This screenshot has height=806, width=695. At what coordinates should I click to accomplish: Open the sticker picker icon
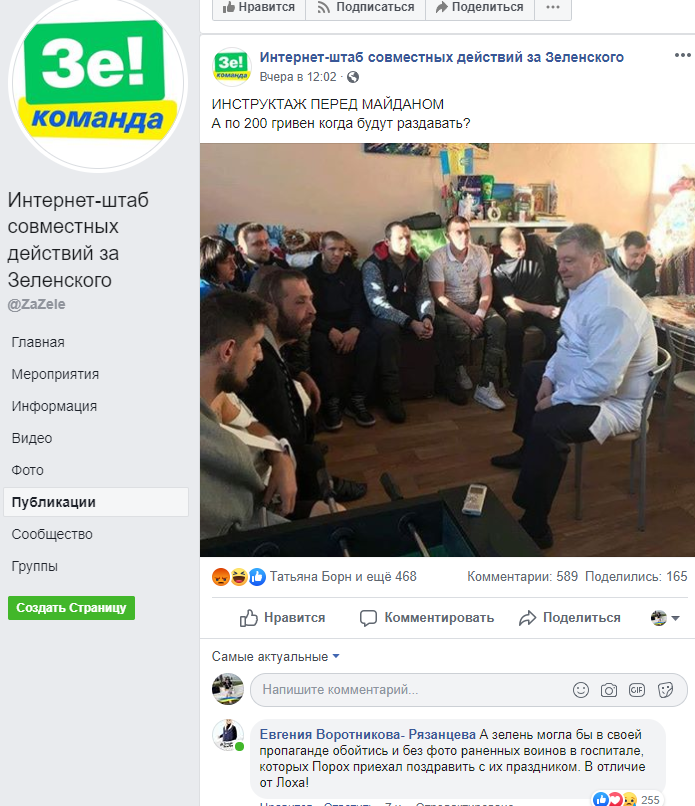665,690
